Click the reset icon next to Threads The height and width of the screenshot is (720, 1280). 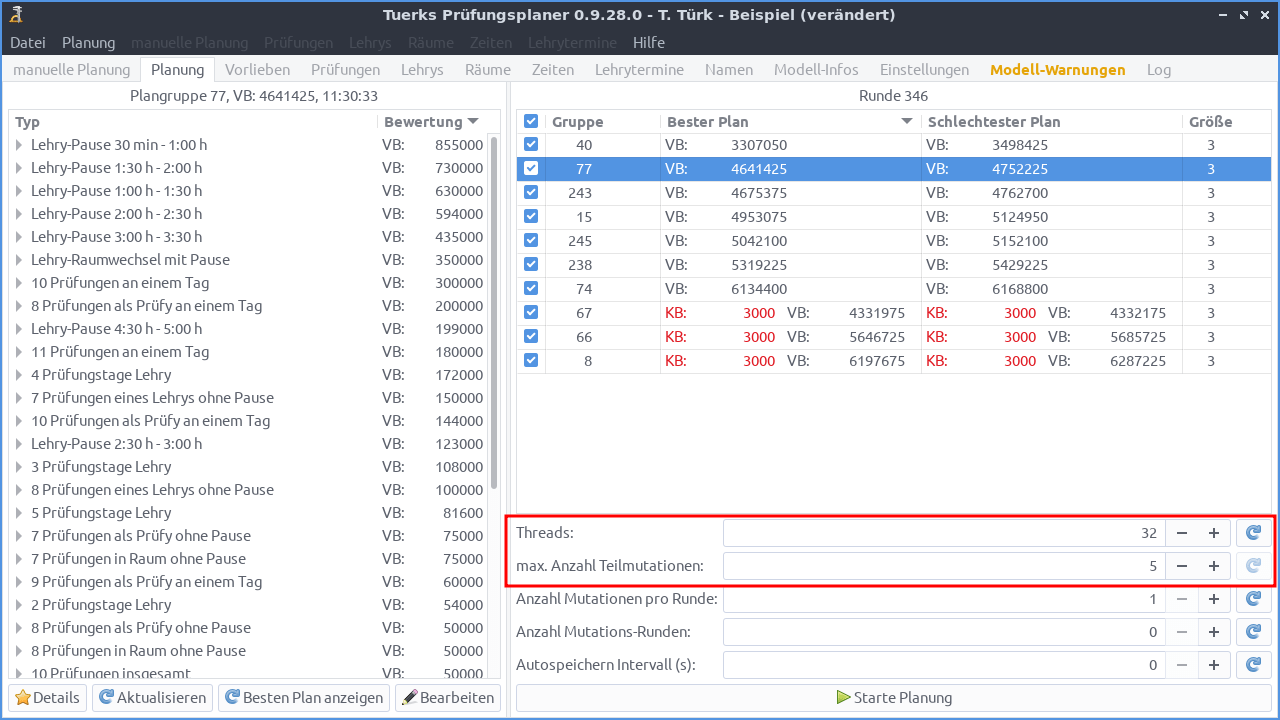point(1254,533)
